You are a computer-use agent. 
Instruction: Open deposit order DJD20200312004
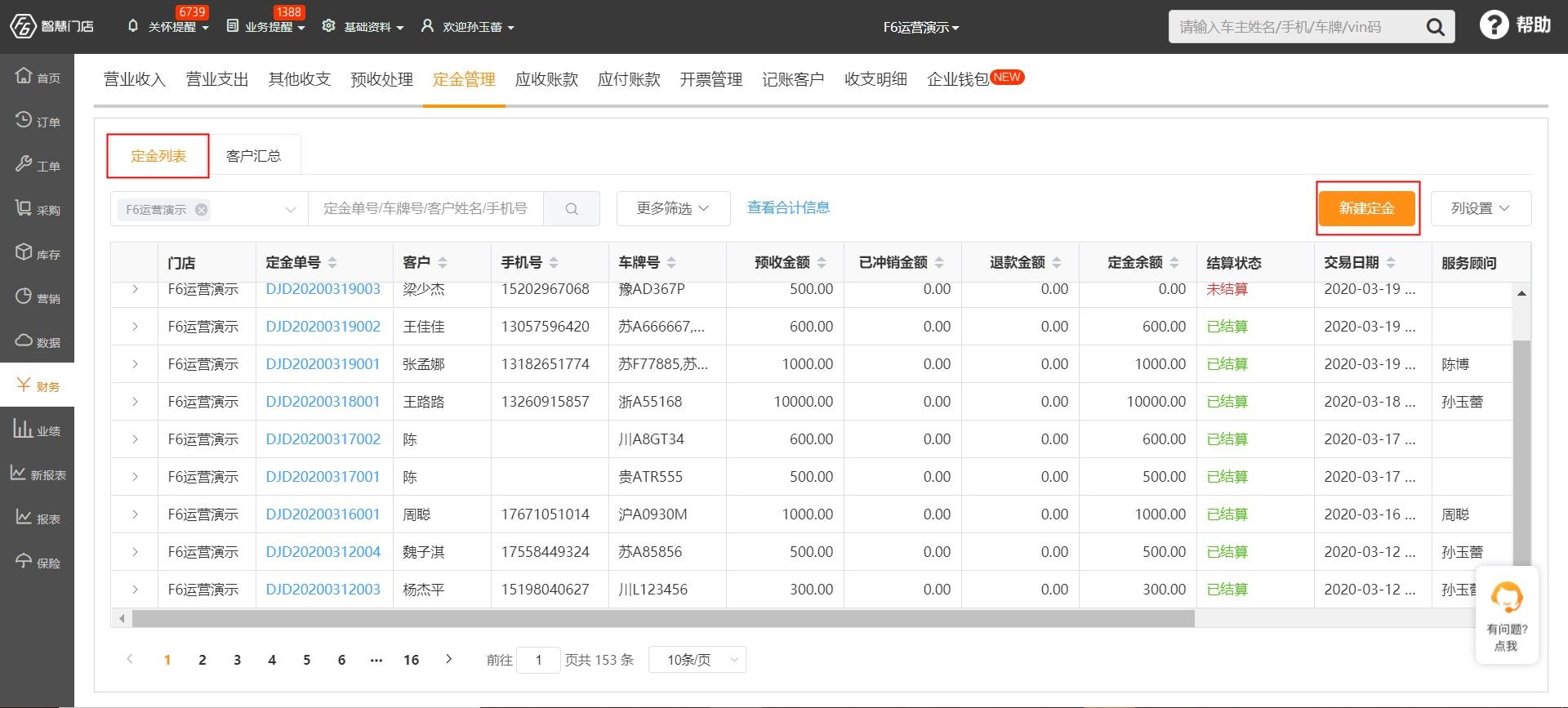(323, 552)
